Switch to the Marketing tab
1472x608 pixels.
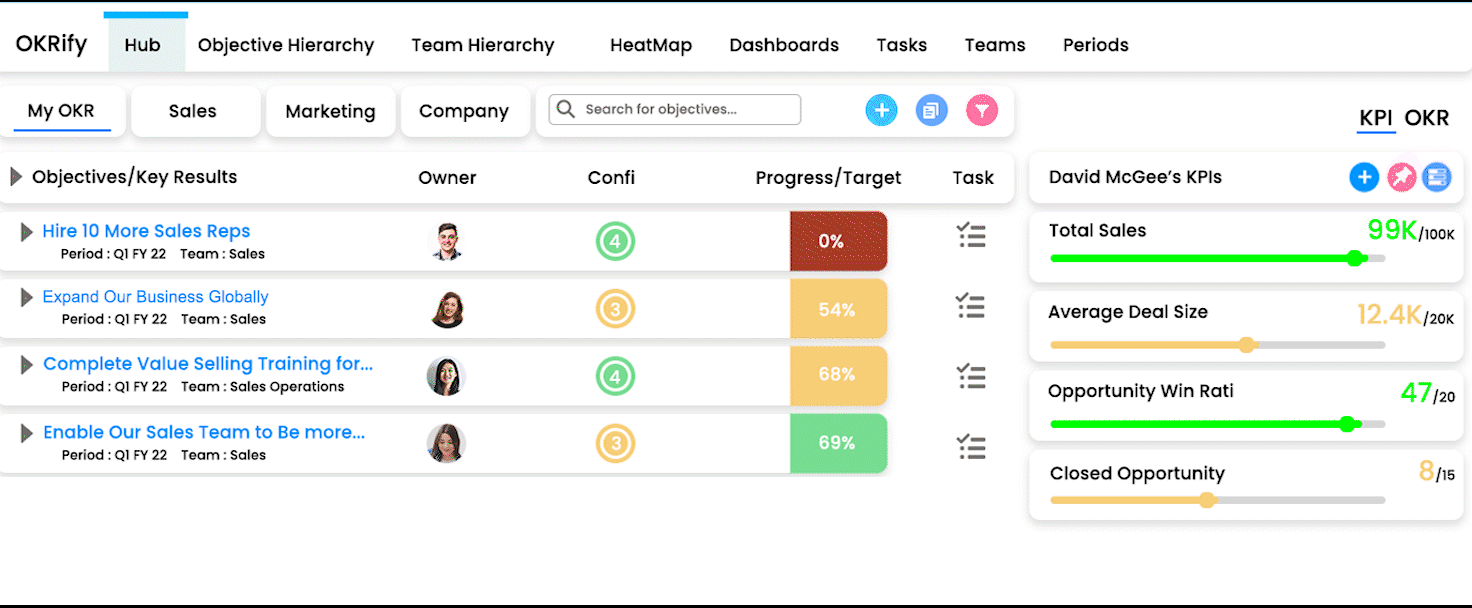click(330, 111)
